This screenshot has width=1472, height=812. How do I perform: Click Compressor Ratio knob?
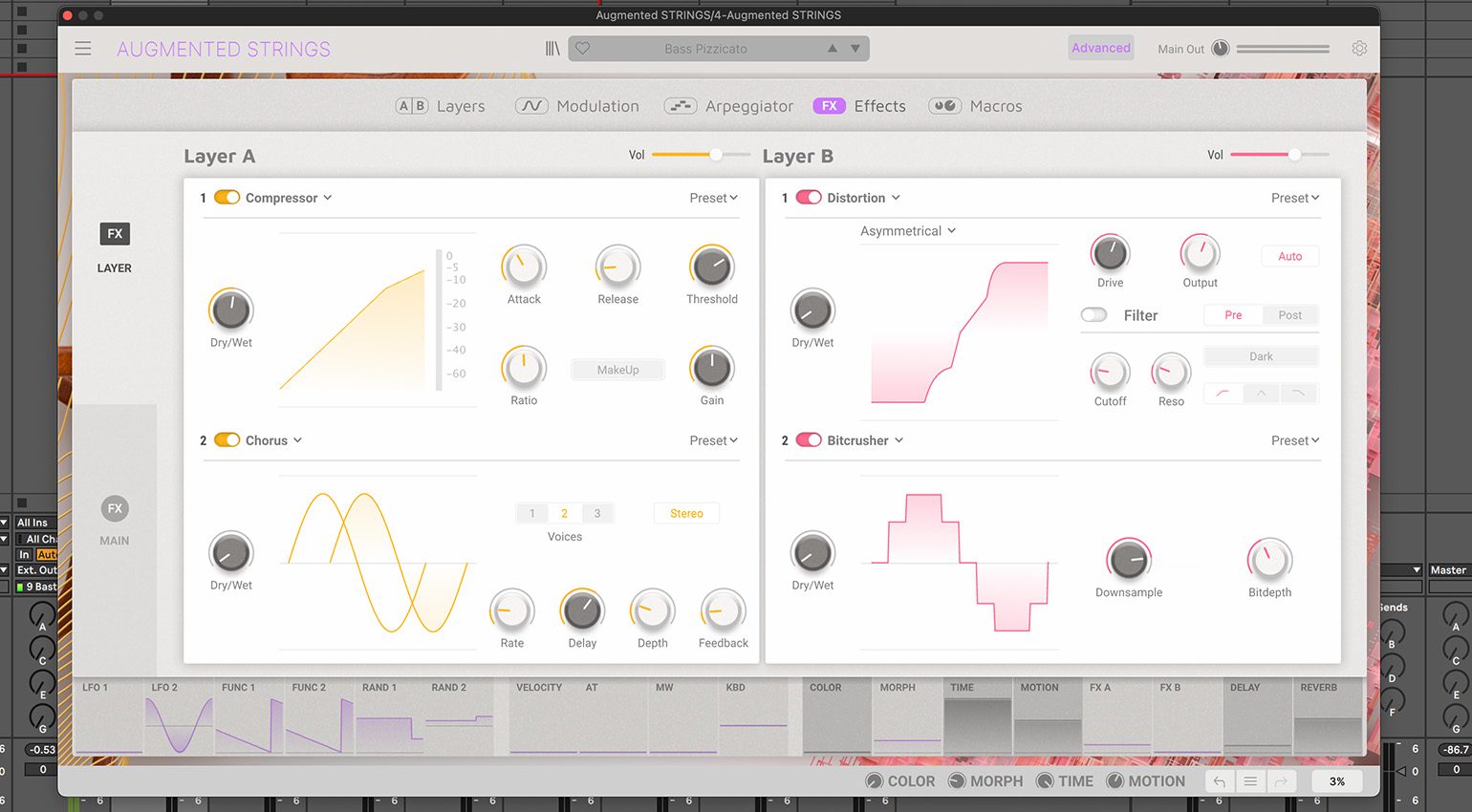coord(524,369)
